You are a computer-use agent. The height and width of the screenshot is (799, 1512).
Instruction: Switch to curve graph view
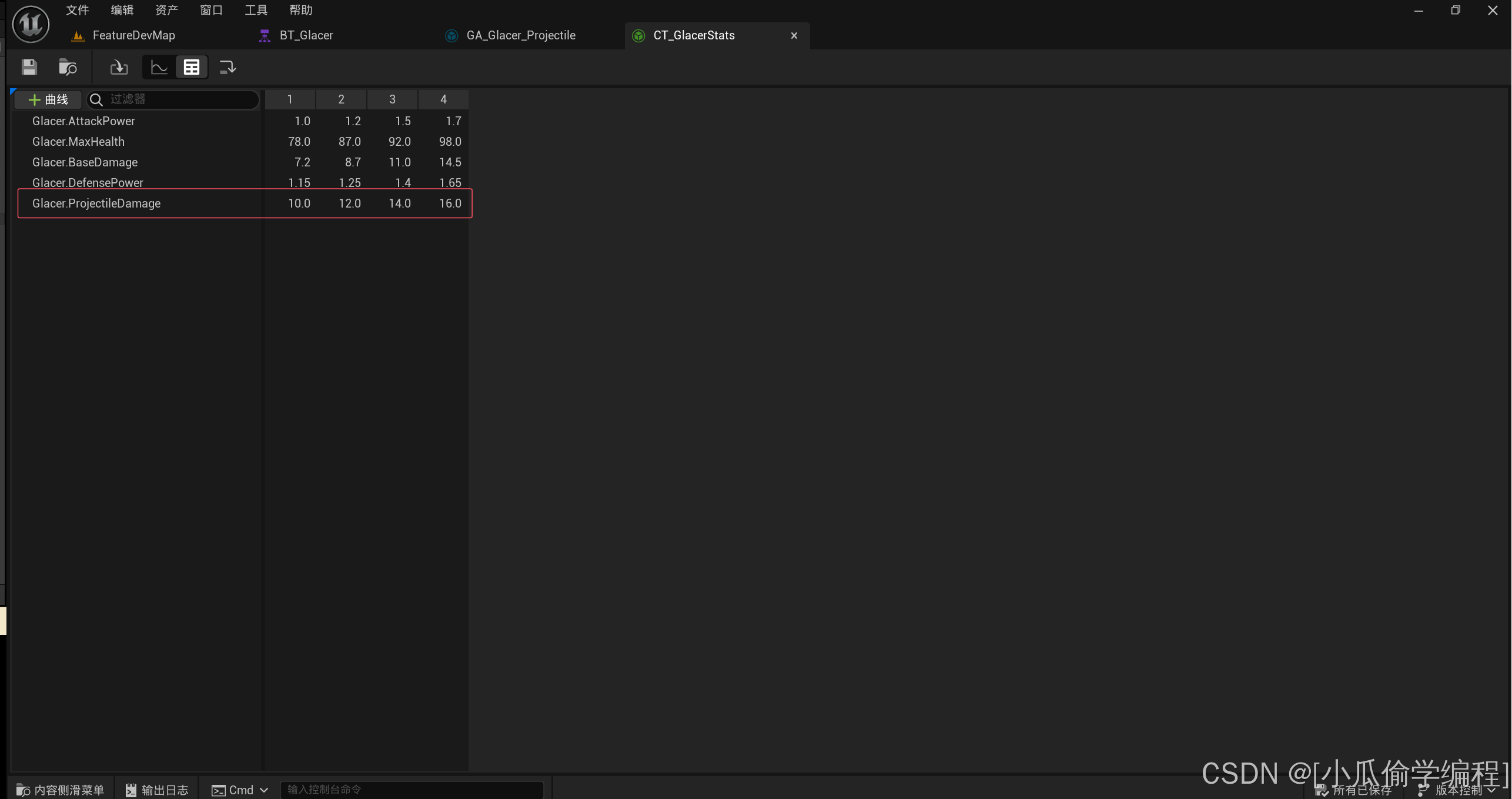[159, 67]
